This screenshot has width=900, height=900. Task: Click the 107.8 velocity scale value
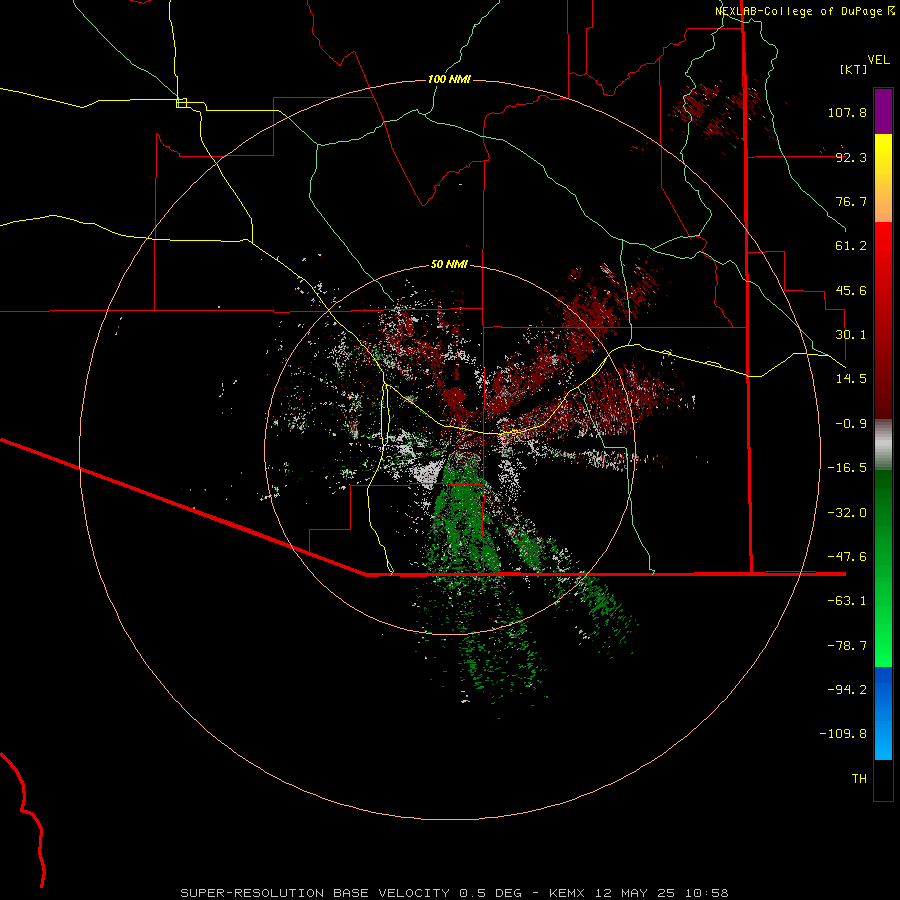[x=847, y=112]
